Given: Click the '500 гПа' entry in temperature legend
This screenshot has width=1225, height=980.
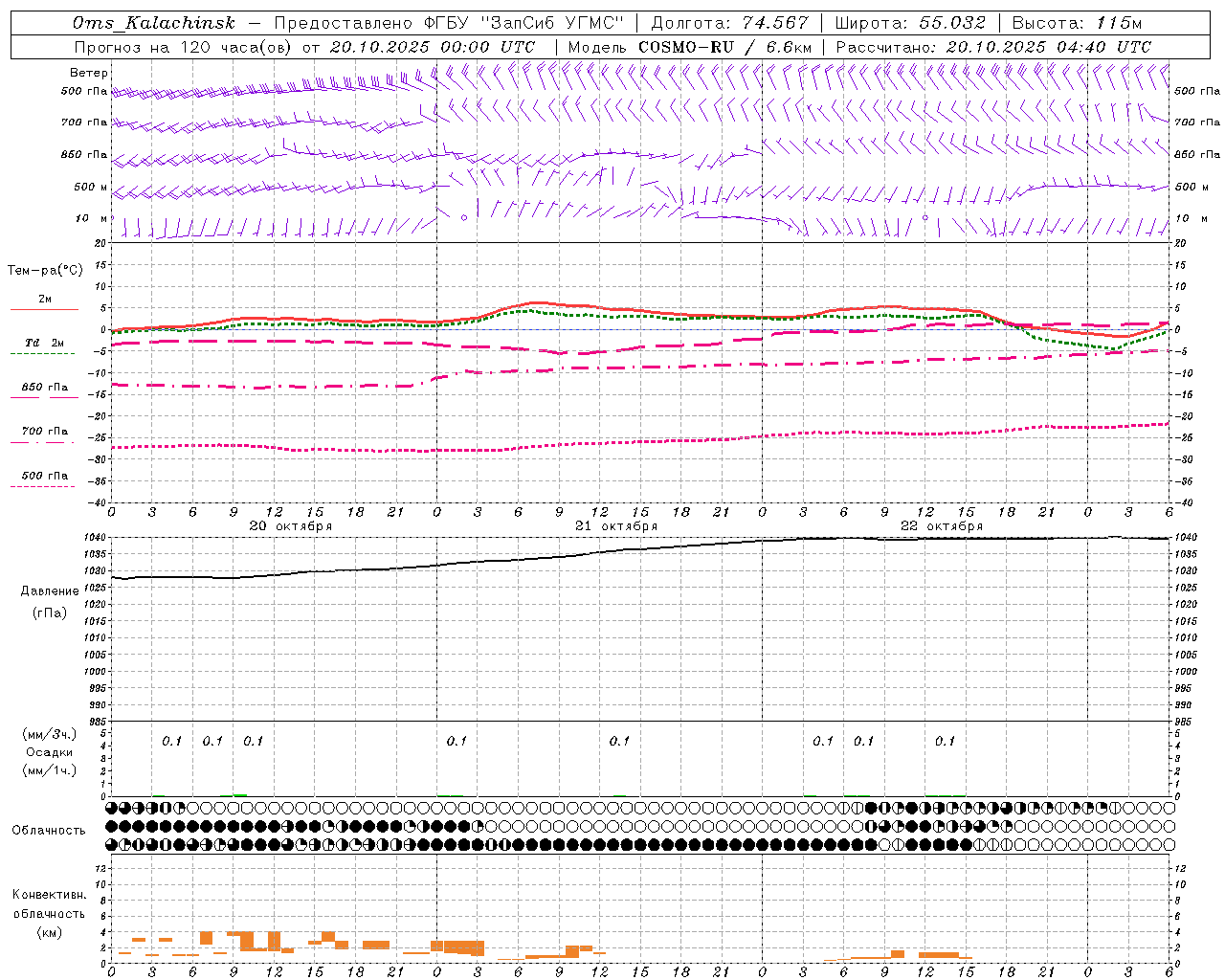Looking at the screenshot, I should (x=45, y=476).
